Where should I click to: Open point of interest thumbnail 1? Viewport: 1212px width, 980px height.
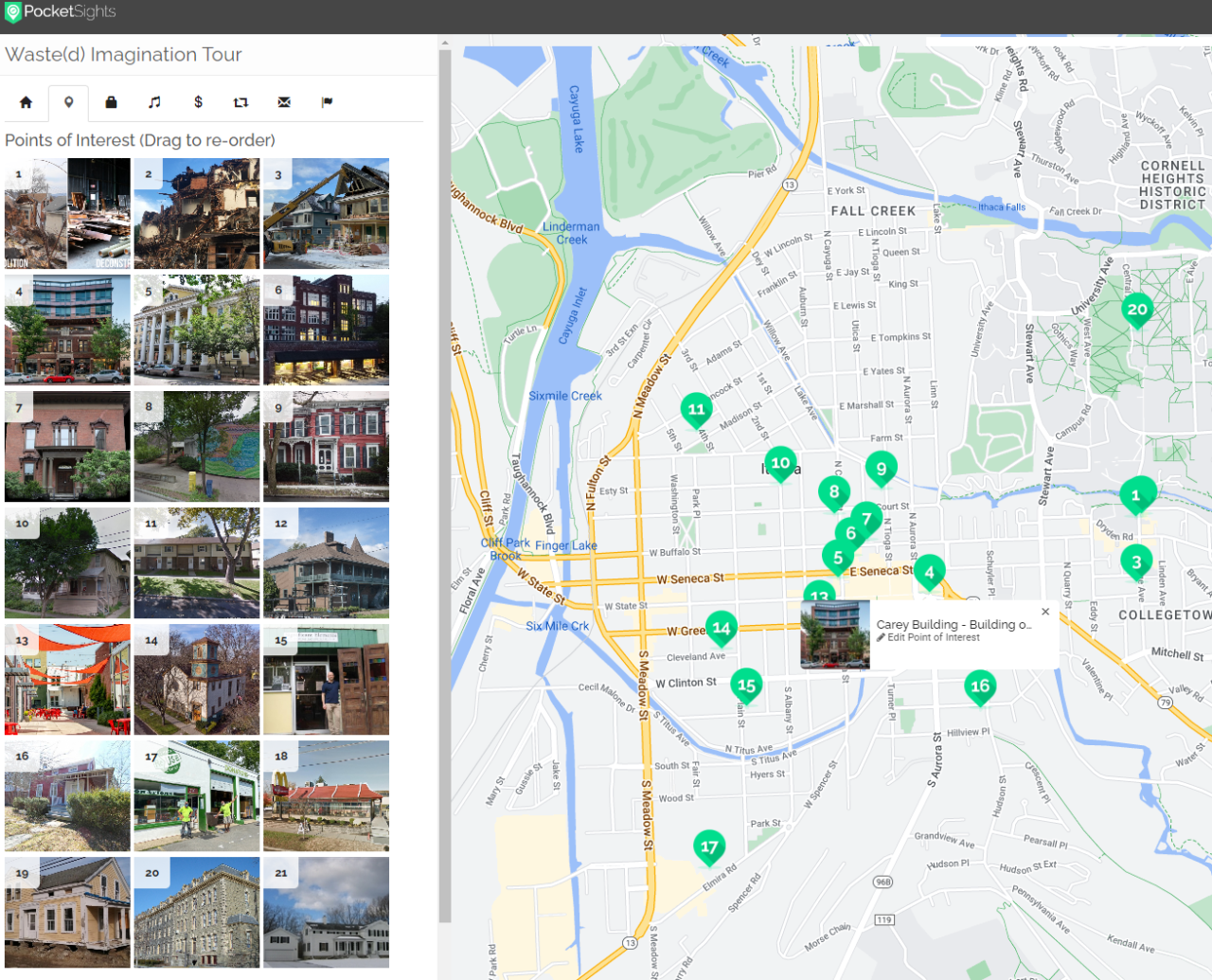point(67,214)
